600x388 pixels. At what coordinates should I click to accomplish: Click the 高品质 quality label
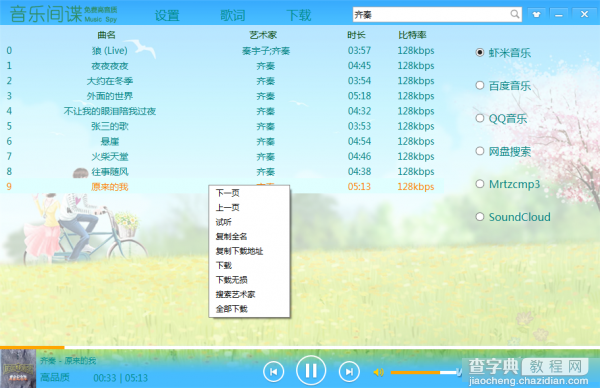55,378
